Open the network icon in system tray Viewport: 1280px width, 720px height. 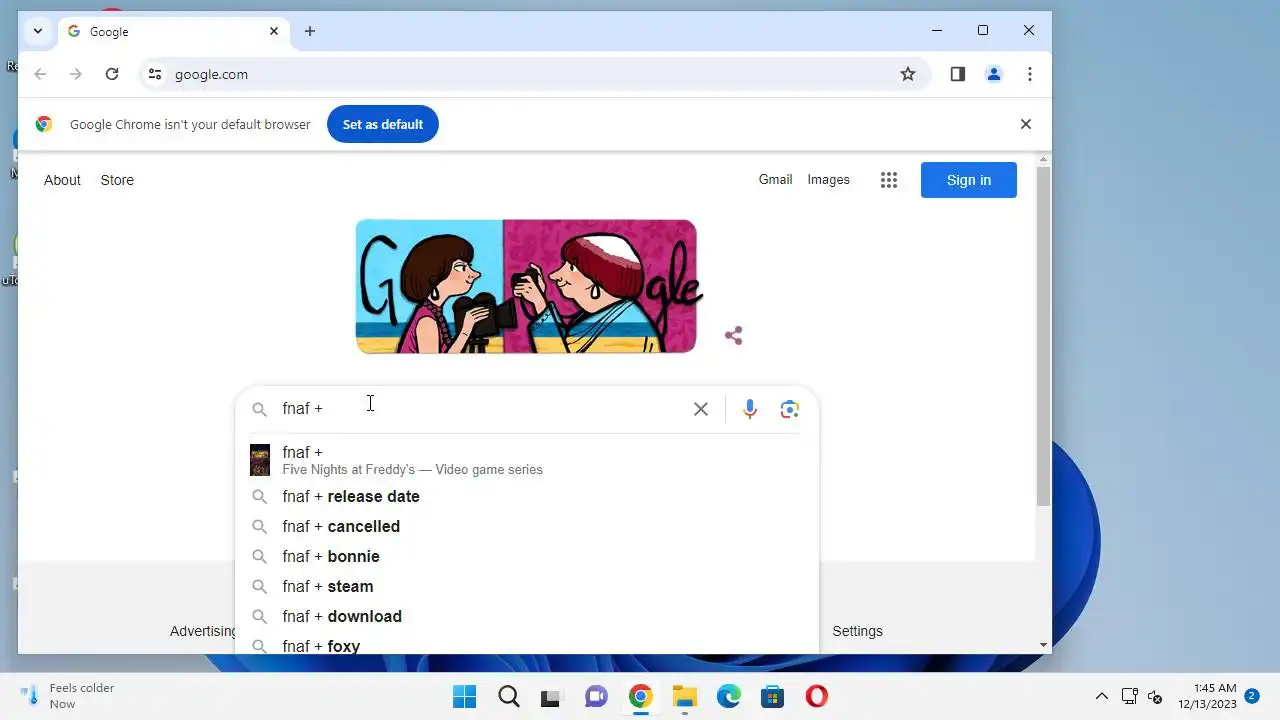[x=1129, y=697]
